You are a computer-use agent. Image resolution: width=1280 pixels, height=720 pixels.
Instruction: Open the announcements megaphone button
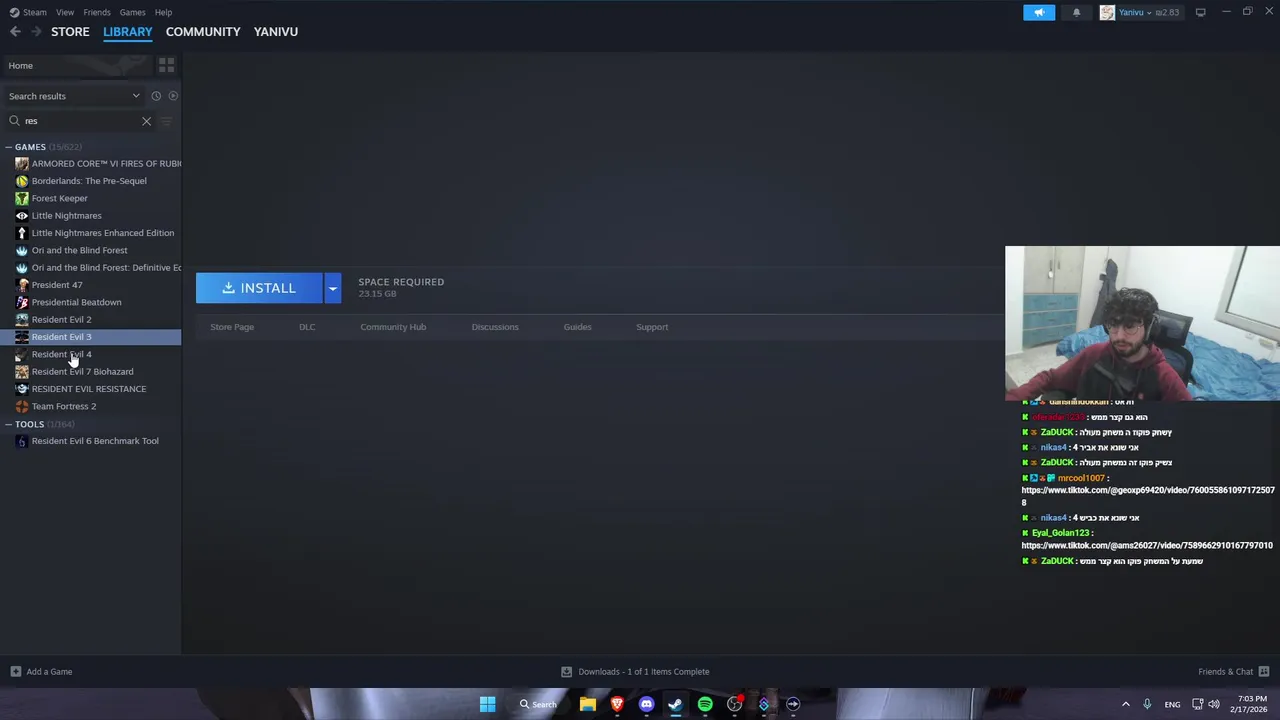click(1039, 12)
